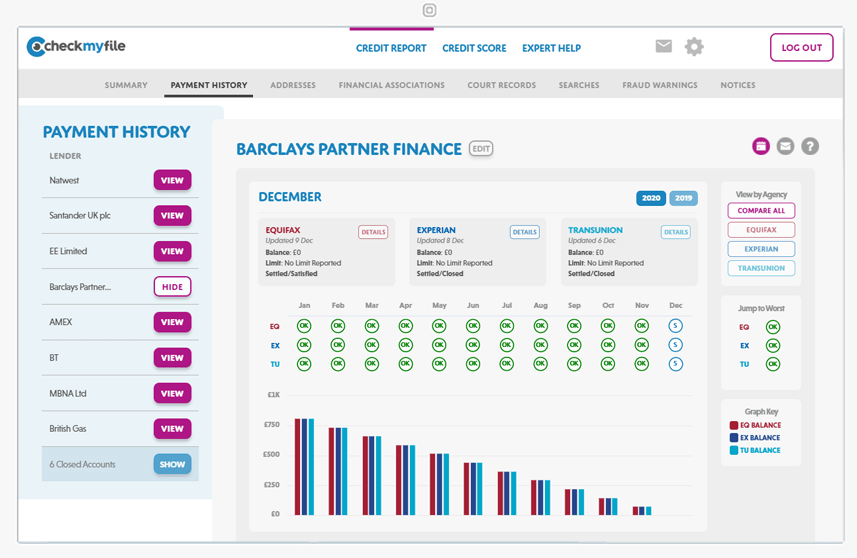Edit the Barclays Partner Finance name
The height and width of the screenshot is (558, 857).
[x=481, y=149]
